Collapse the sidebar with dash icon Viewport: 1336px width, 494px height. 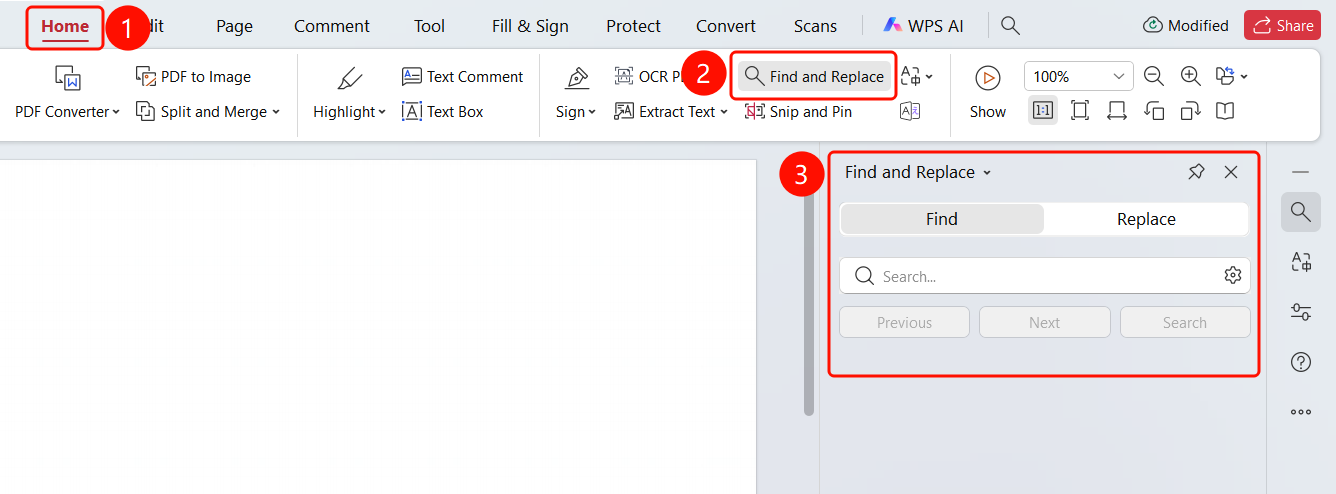(x=1301, y=172)
